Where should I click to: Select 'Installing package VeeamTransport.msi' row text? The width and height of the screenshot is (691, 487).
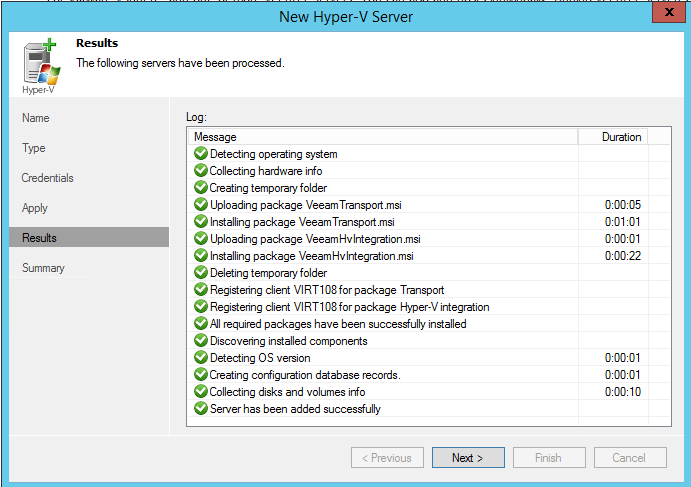[302, 222]
